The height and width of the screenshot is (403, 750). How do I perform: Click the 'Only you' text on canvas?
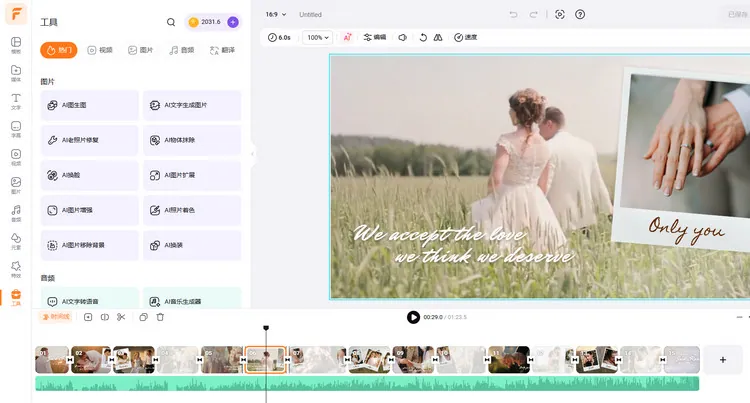686,230
